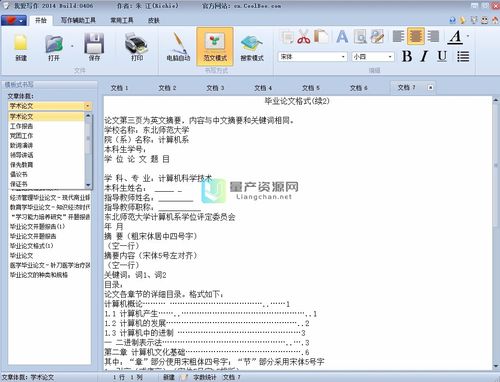Click the underlined A font color icon
Image resolution: width=500 pixels, height=382 pixels.
[455, 37]
